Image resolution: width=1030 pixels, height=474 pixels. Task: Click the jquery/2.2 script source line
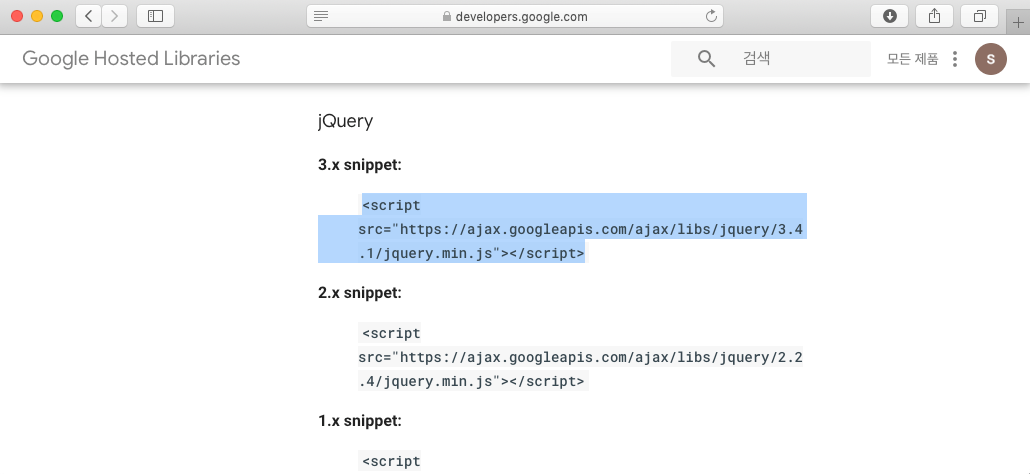coord(581,358)
